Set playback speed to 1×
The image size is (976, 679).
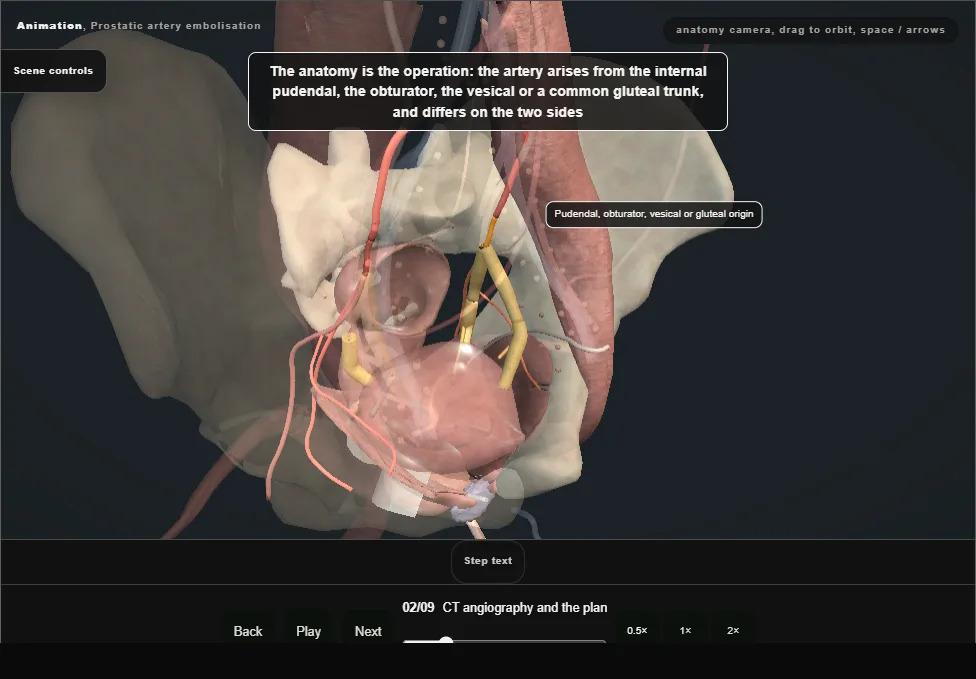685,630
